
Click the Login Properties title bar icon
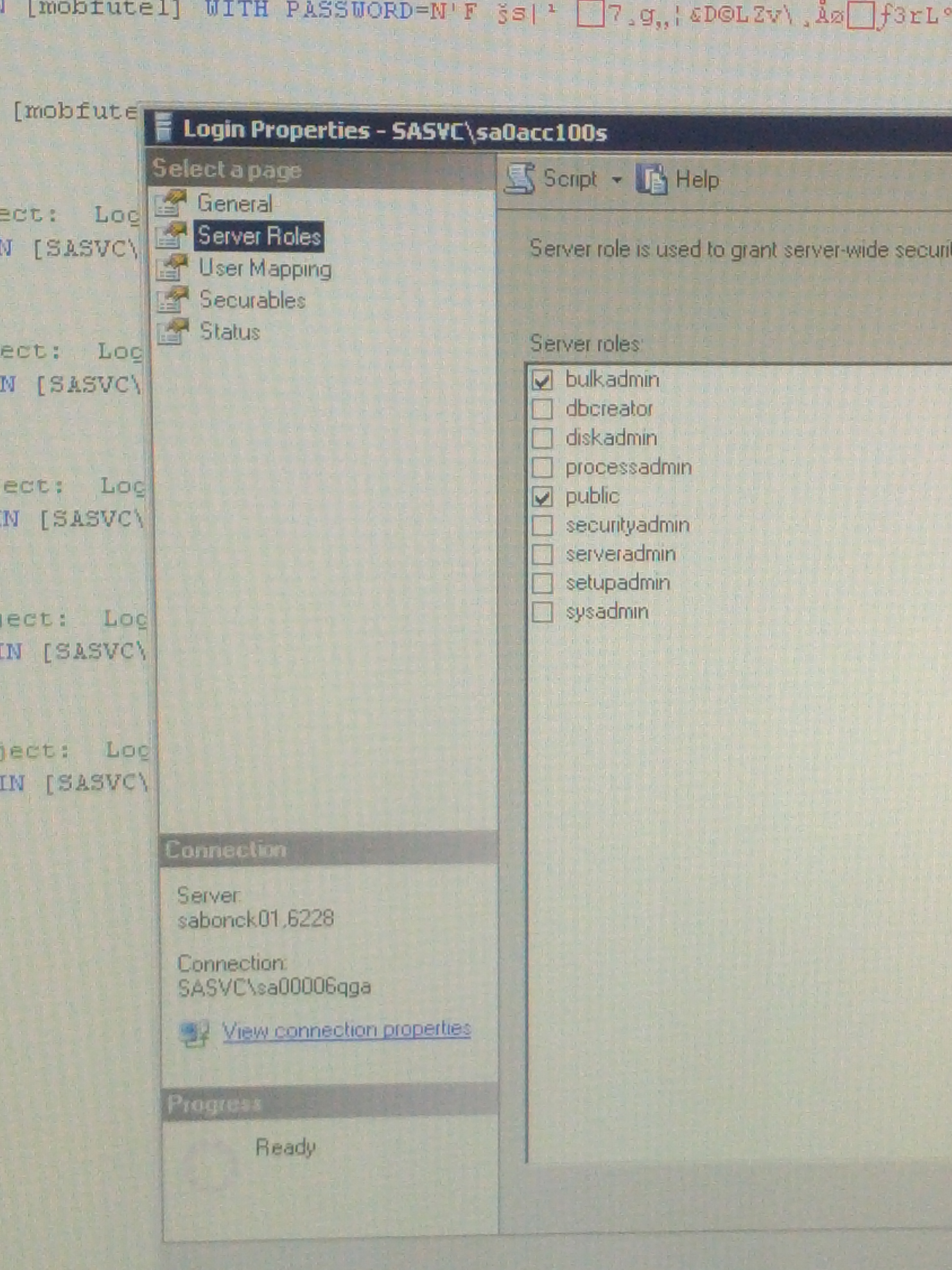tap(164, 127)
